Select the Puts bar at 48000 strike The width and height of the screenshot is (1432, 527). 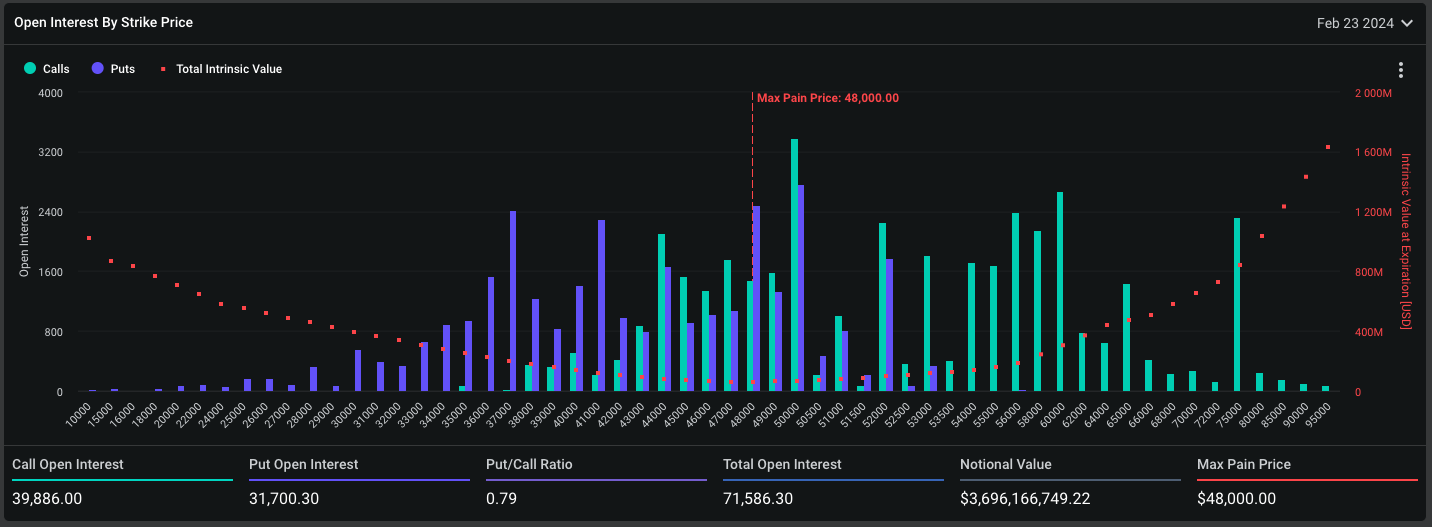(x=756, y=298)
